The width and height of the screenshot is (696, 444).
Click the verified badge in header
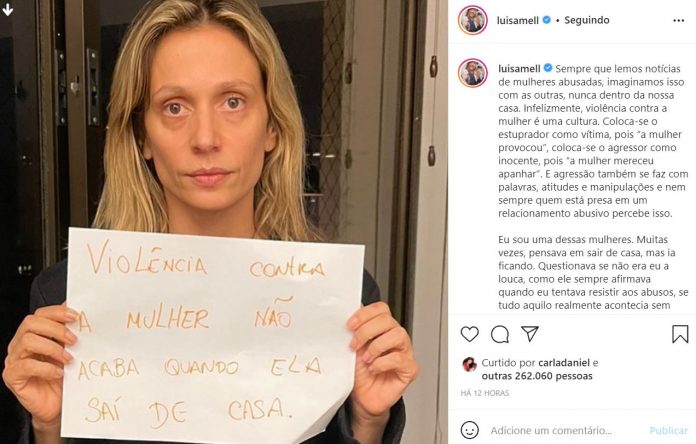coord(547,20)
